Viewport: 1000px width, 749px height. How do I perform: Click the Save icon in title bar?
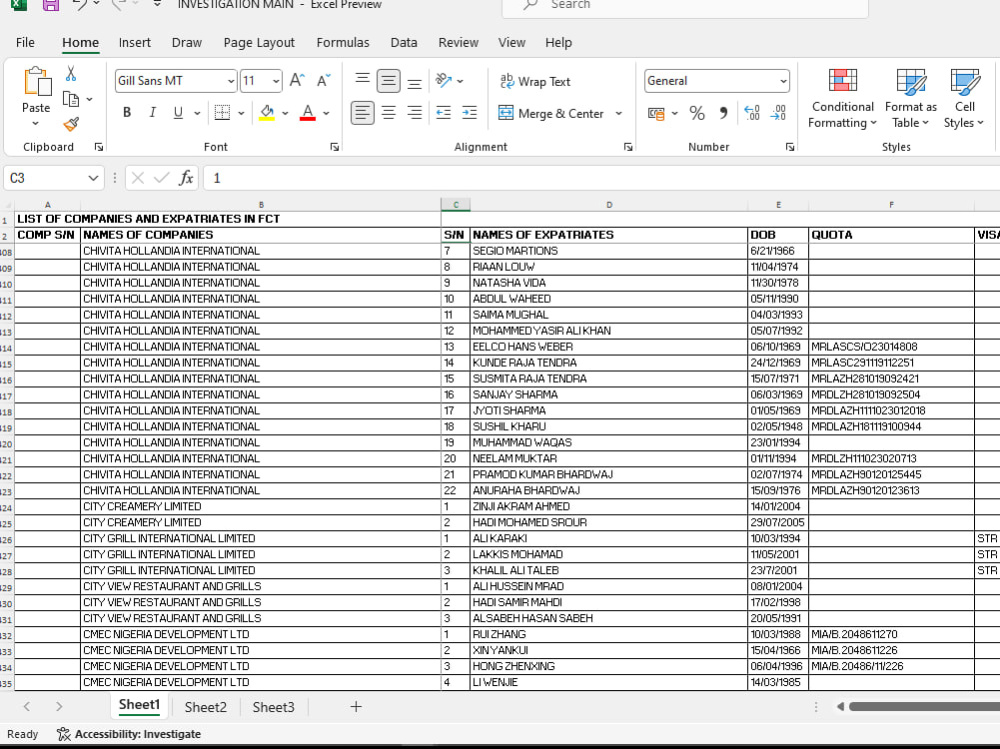coord(51,5)
